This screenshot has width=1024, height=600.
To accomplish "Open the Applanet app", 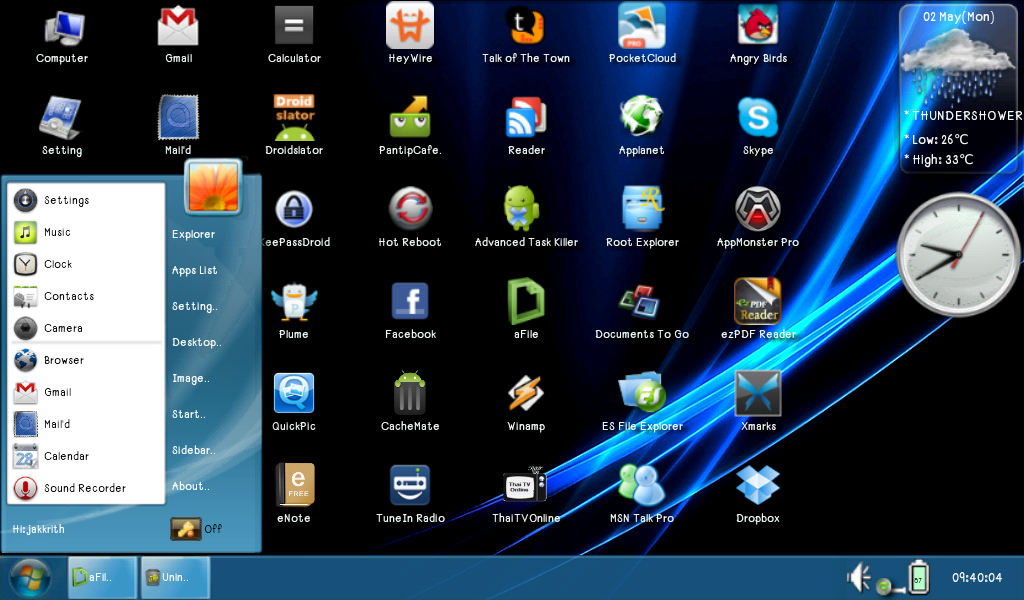I will tap(641, 118).
